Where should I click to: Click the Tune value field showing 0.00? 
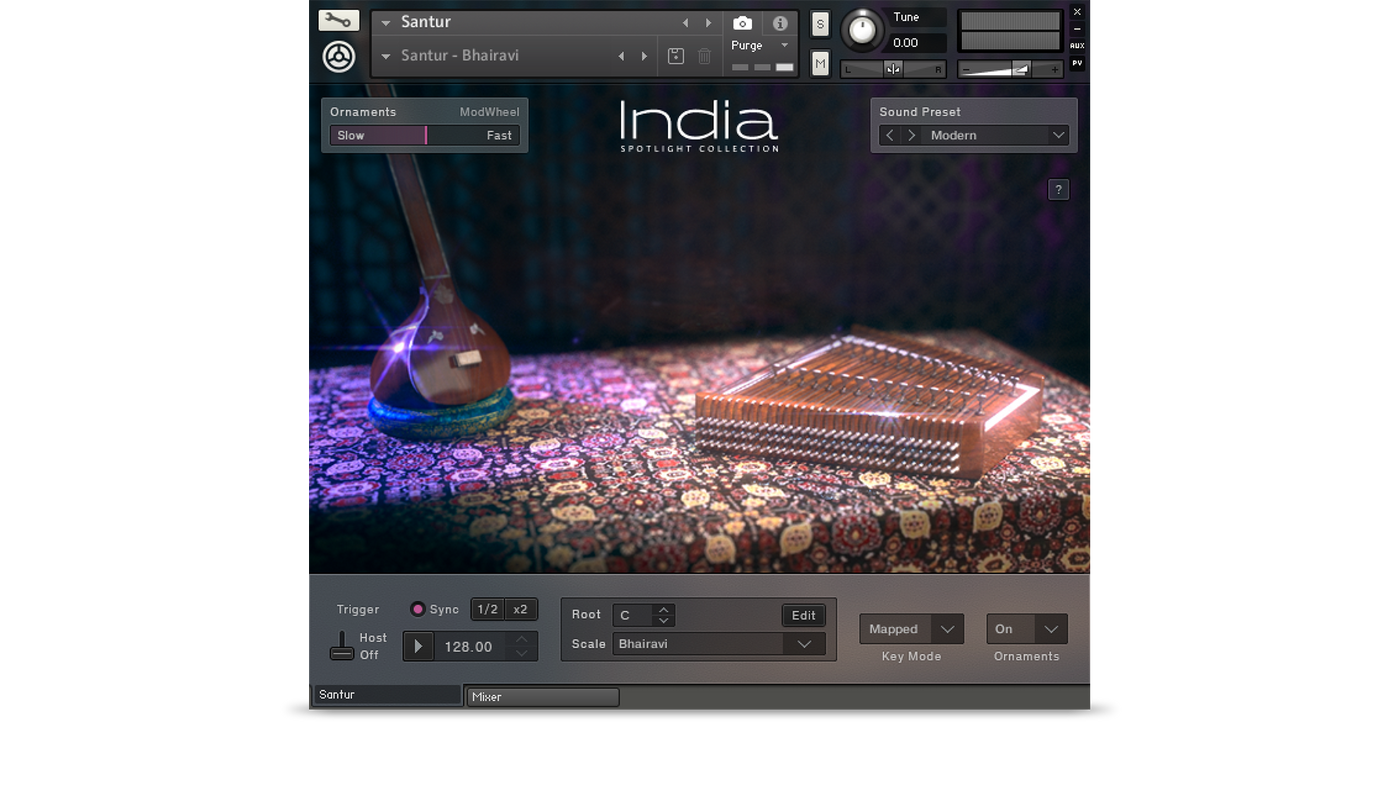coord(917,43)
